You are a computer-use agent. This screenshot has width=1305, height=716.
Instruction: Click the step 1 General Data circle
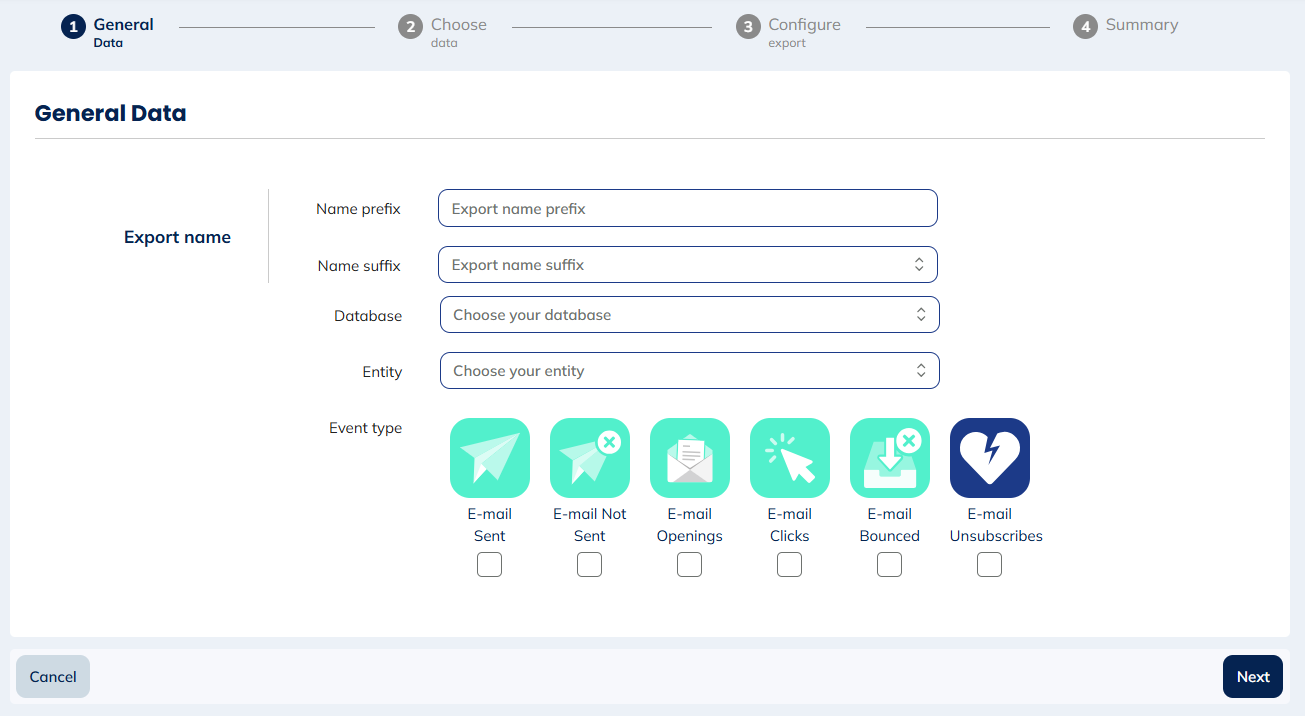pyautogui.click(x=73, y=27)
